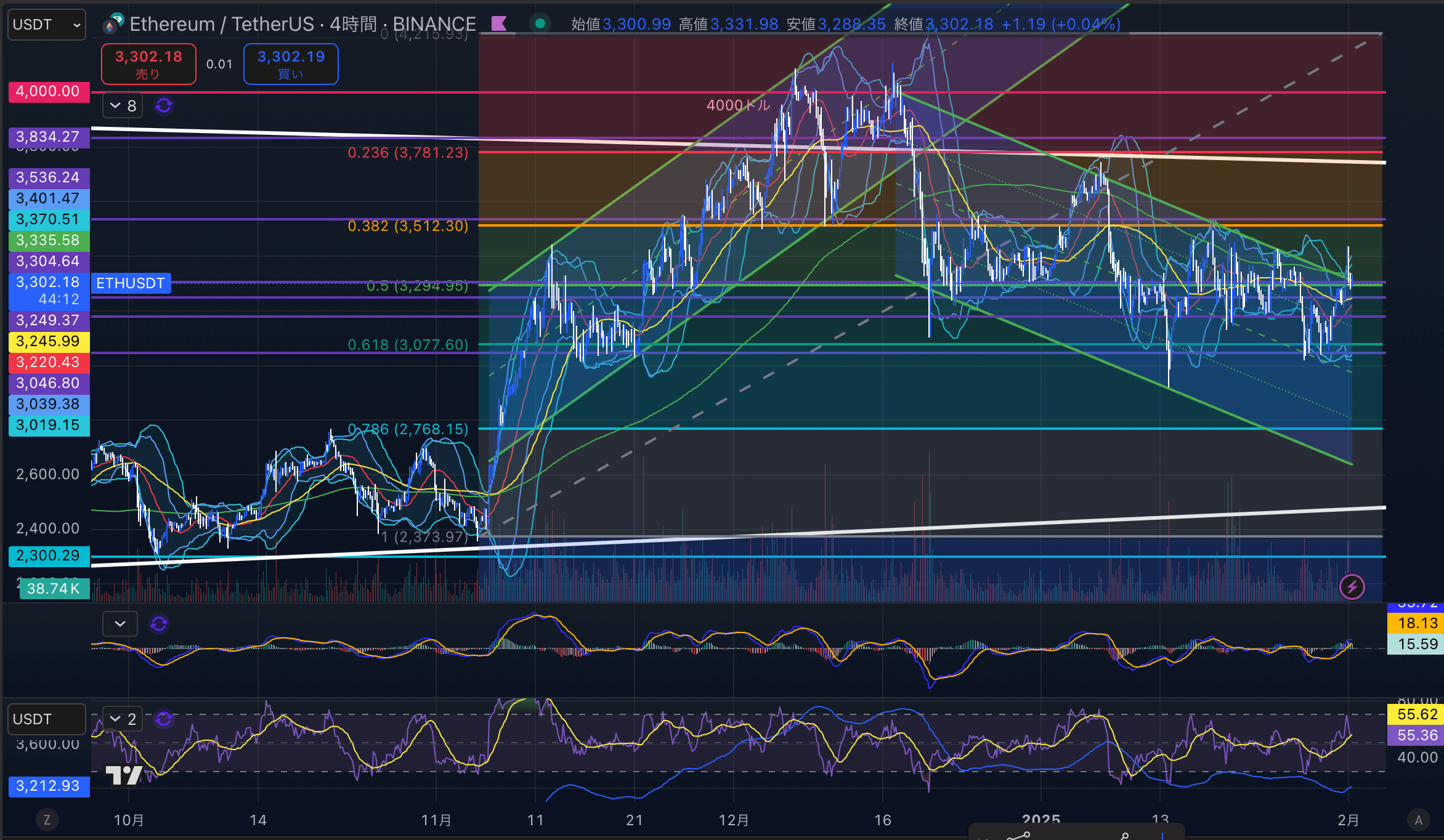The image size is (1444, 840).
Task: Click the 3,046.80 price axis label
Action: pyautogui.click(x=49, y=384)
